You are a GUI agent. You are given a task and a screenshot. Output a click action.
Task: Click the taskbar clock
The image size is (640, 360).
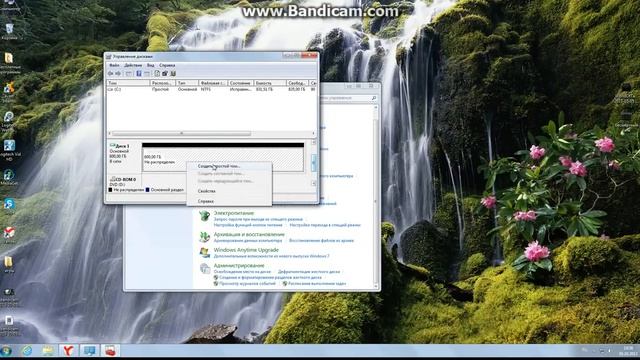point(627,351)
